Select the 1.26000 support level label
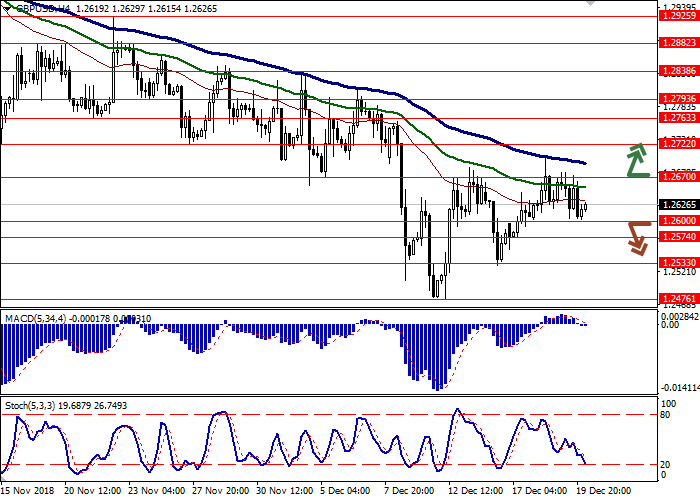Viewport: 700px width, 500px height. click(676, 221)
